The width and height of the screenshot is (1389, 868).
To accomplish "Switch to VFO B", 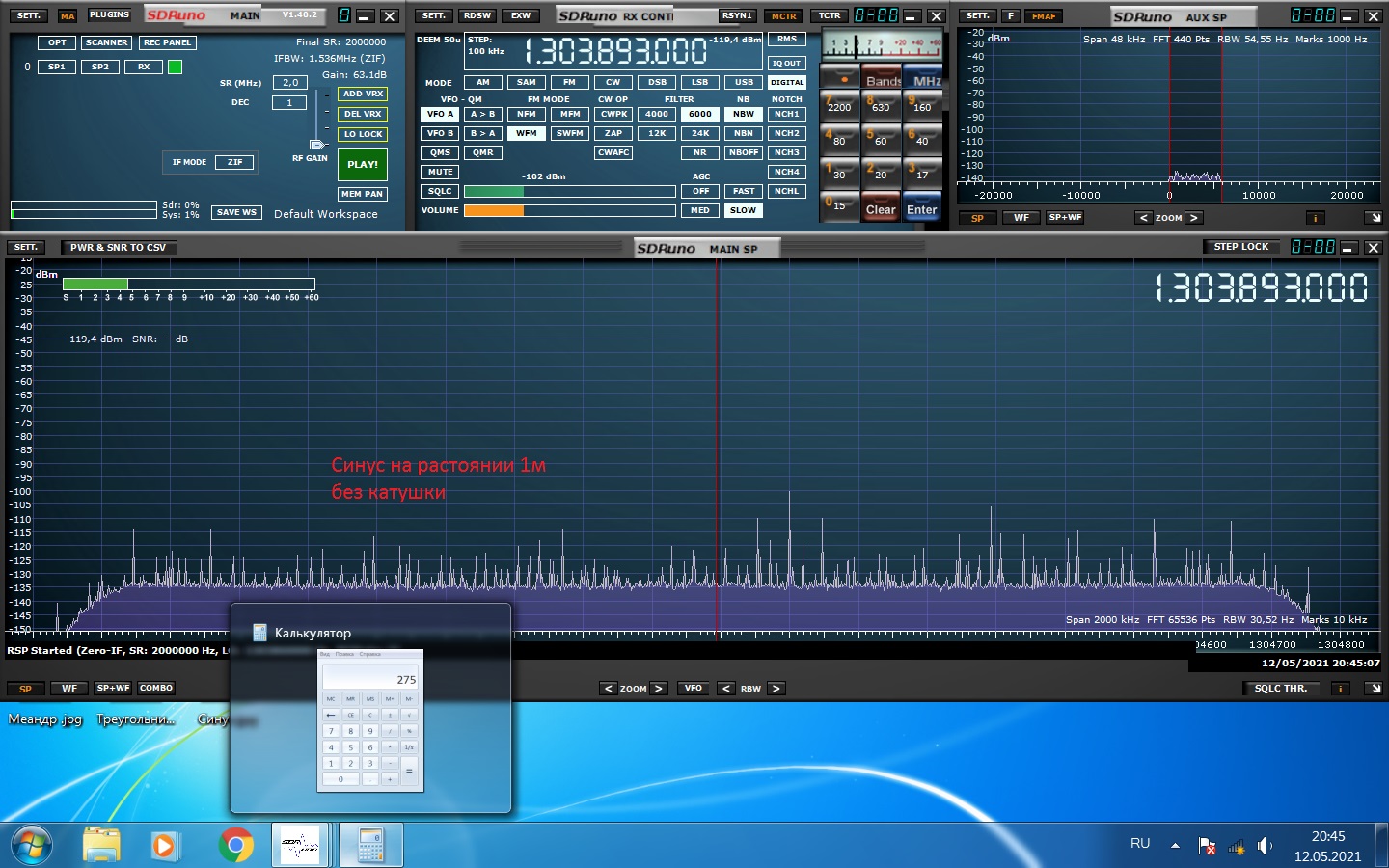I will click(x=440, y=133).
